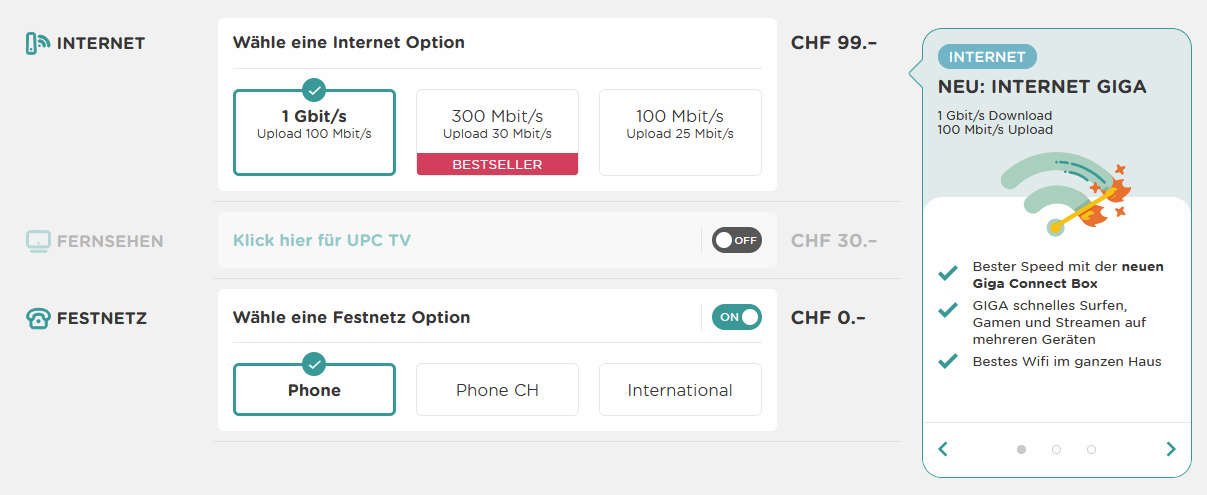This screenshot has width=1207, height=495.
Task: Click checkmark beside Giga Connect Box feature
Action: click(x=948, y=273)
